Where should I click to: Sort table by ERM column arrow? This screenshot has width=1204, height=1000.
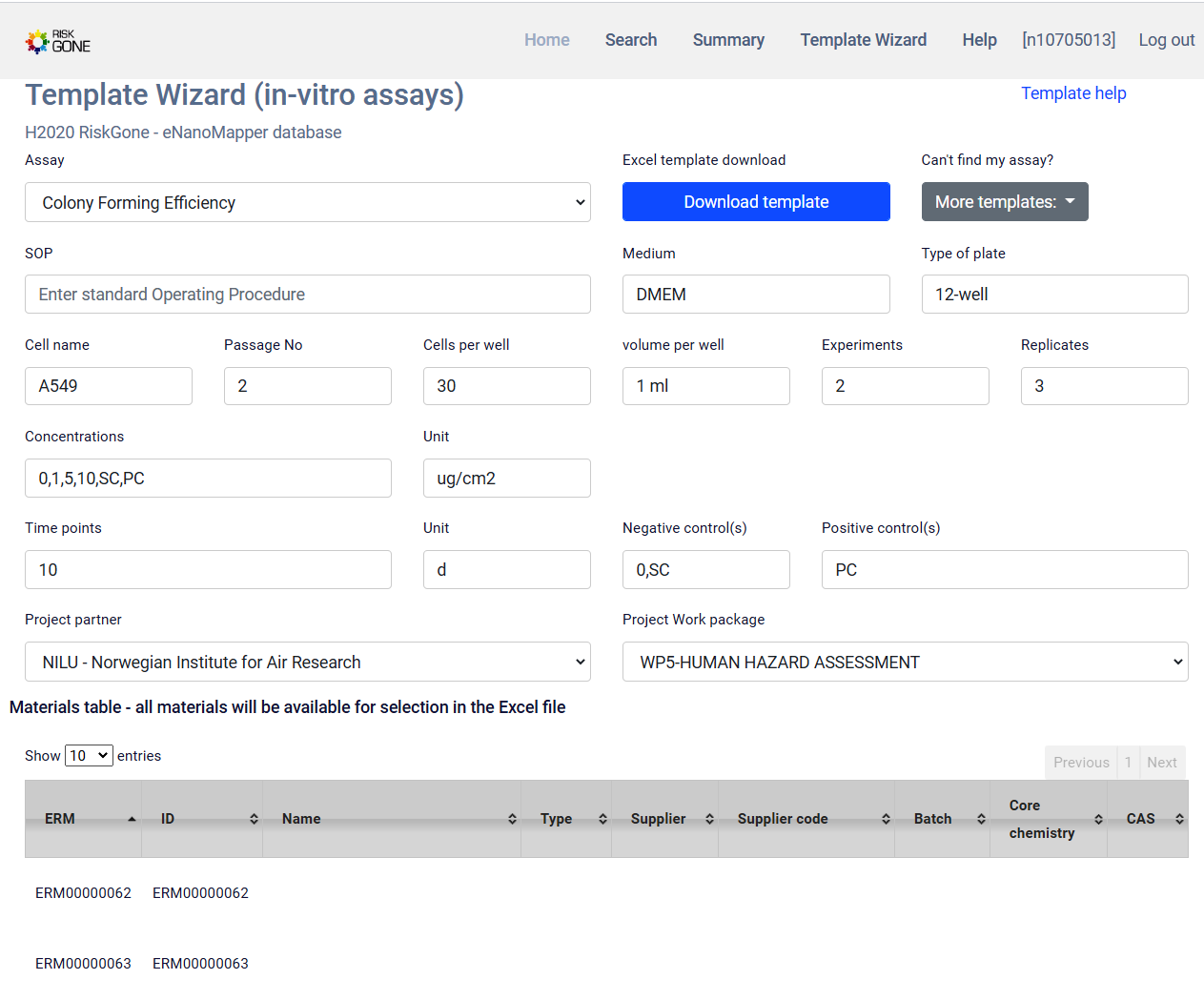pos(132,819)
